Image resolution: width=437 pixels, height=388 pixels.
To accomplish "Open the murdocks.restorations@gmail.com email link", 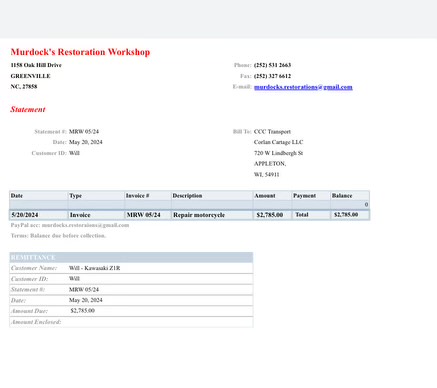I will 303,87.
